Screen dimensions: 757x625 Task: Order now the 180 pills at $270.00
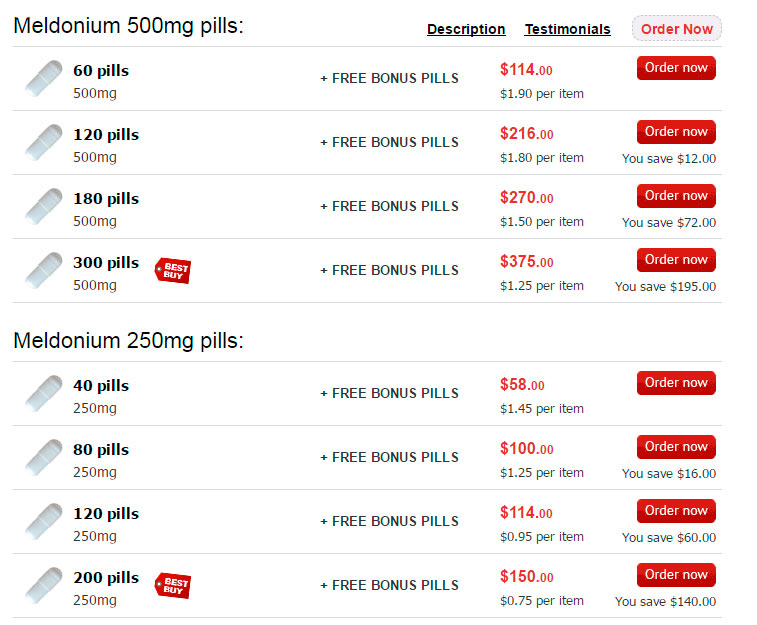(x=676, y=196)
